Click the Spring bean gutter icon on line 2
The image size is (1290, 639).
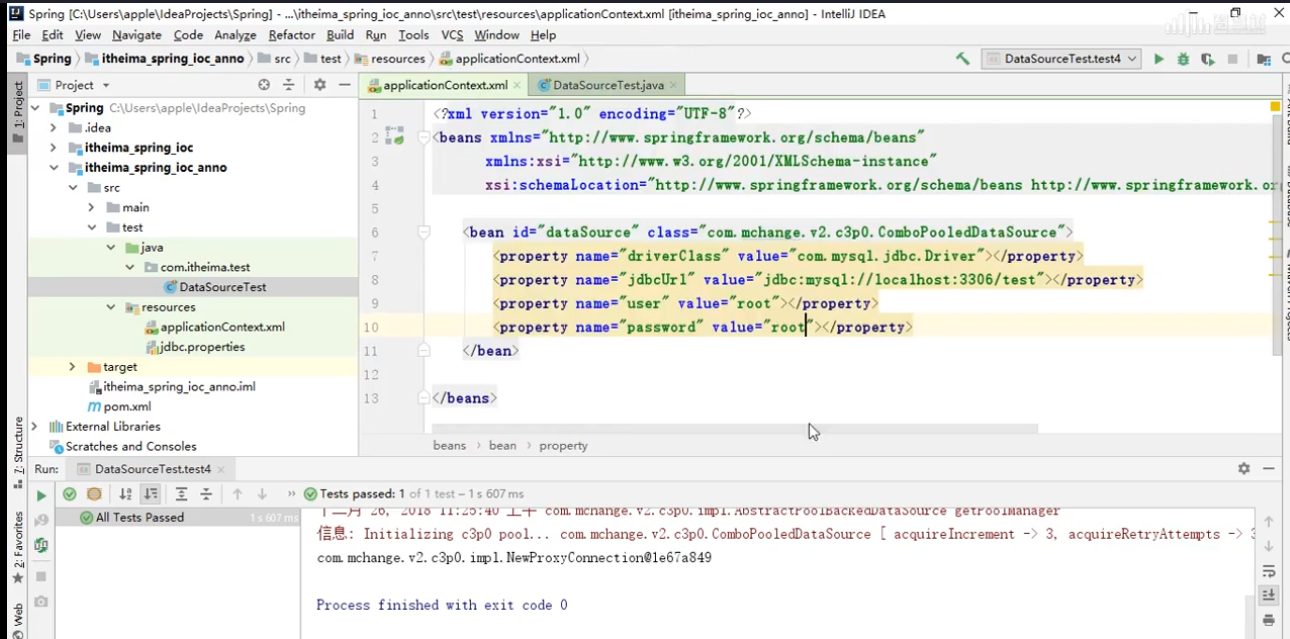click(395, 137)
